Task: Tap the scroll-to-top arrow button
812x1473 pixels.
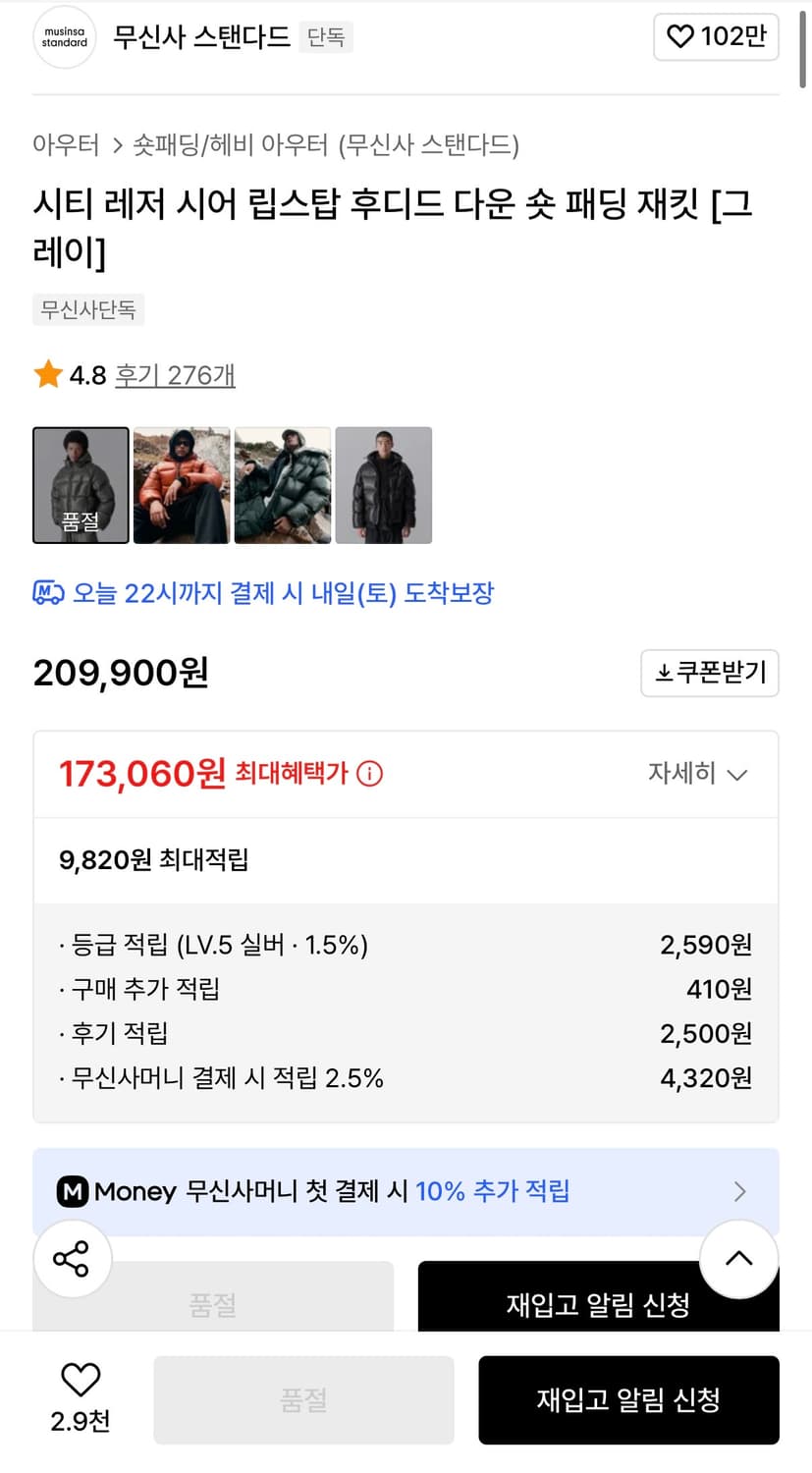Action: click(x=738, y=1258)
